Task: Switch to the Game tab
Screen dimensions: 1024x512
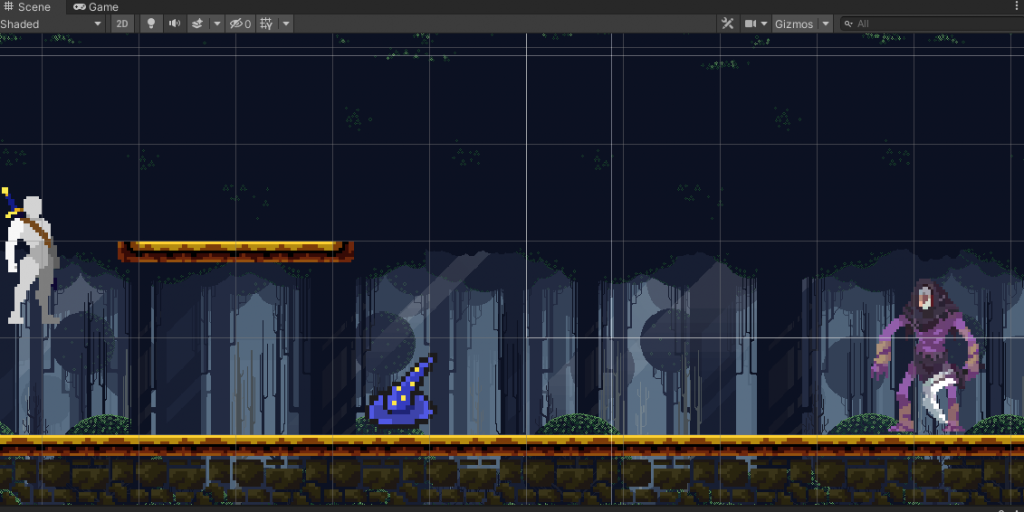Action: click(96, 7)
